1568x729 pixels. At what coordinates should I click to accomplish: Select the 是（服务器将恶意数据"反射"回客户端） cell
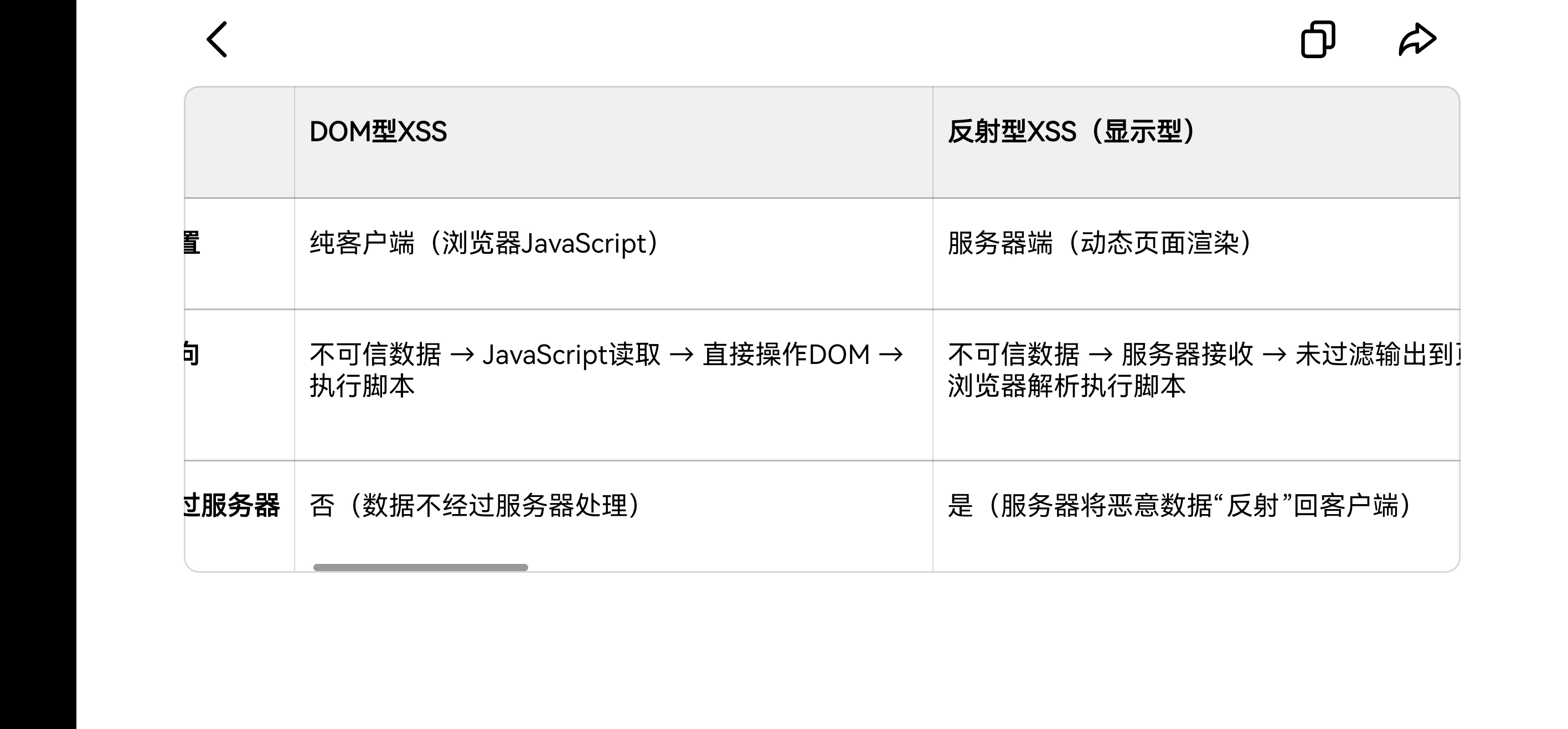coord(1179,506)
